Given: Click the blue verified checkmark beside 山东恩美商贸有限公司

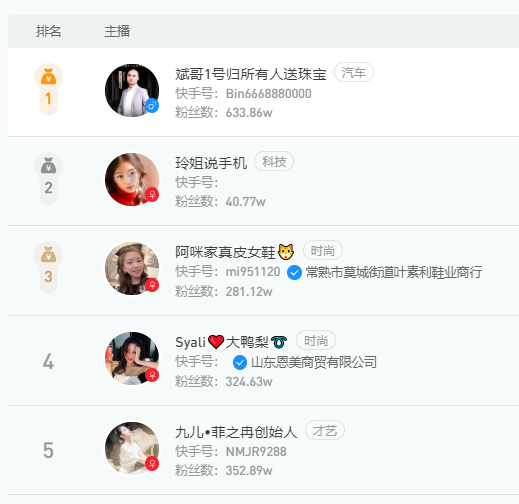Looking at the screenshot, I should click(x=240, y=363).
